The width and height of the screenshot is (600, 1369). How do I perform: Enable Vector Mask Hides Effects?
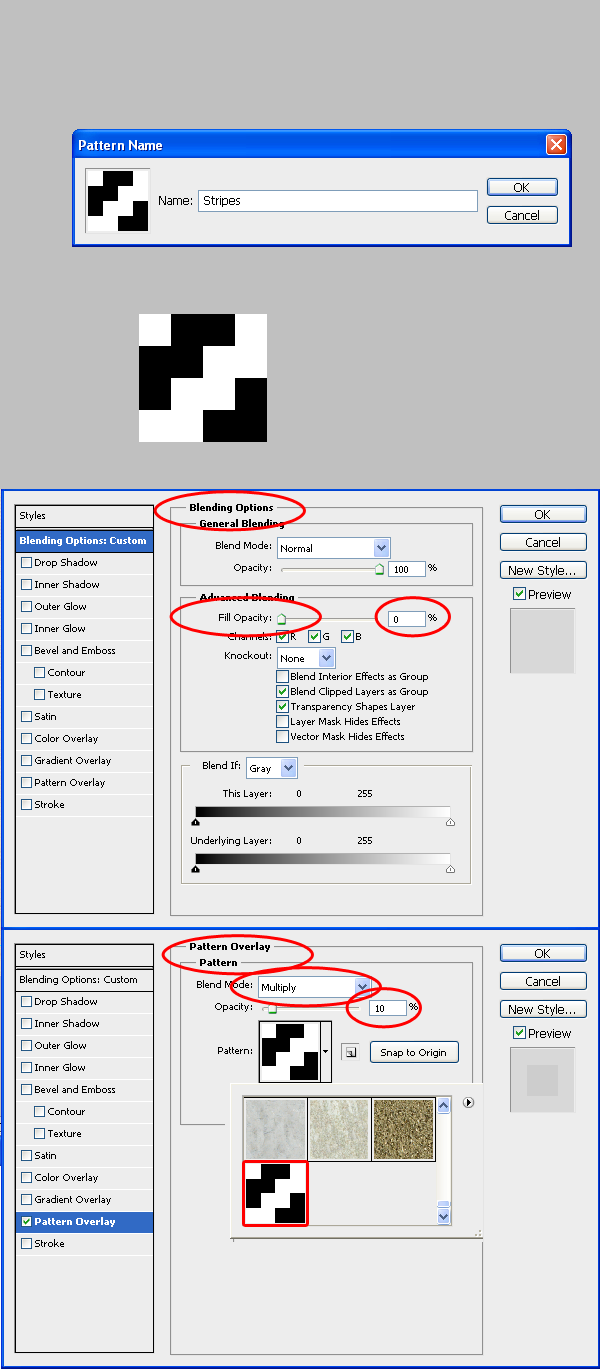(283, 737)
